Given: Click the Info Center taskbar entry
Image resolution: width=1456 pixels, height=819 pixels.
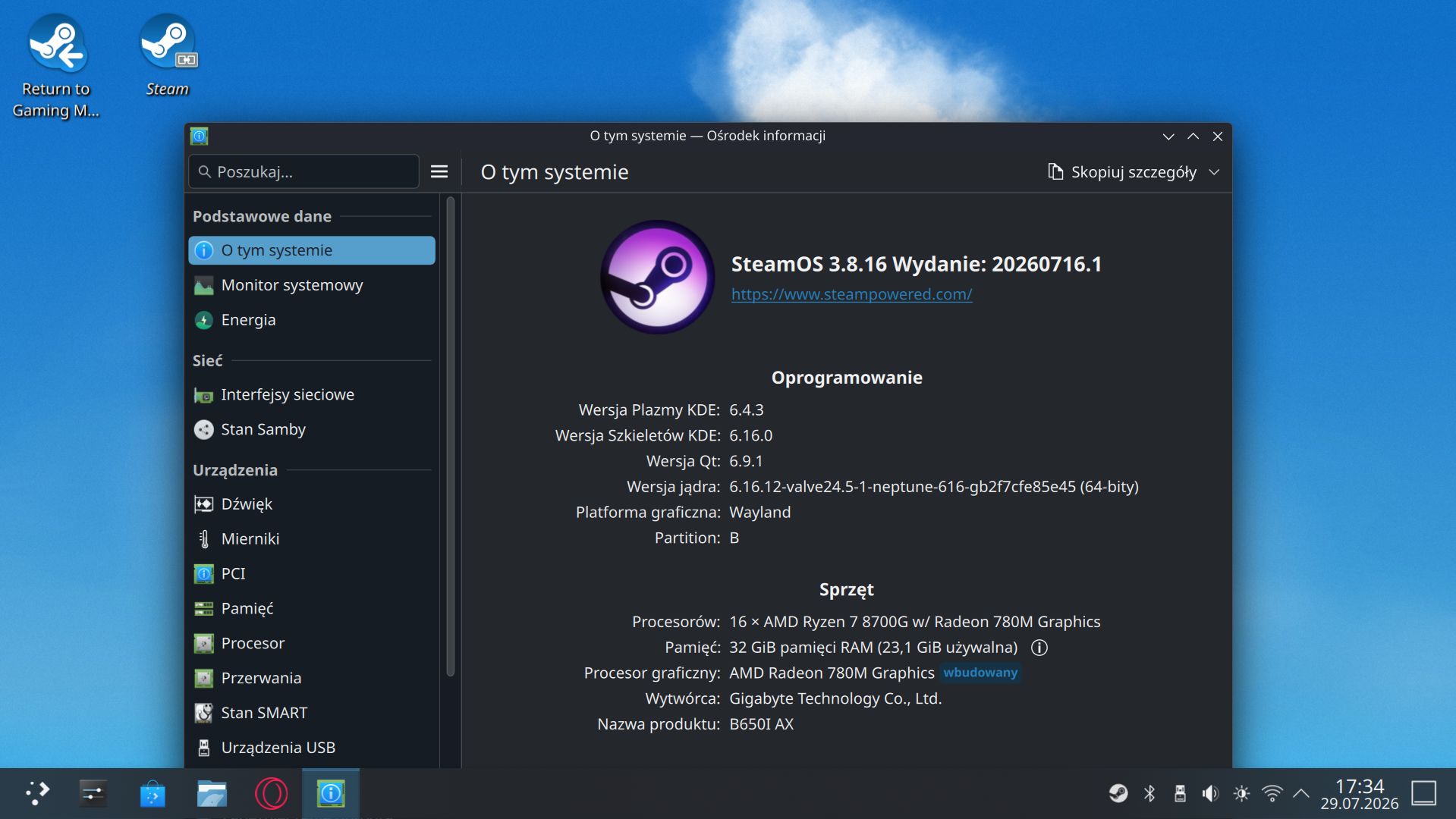Looking at the screenshot, I should point(331,793).
